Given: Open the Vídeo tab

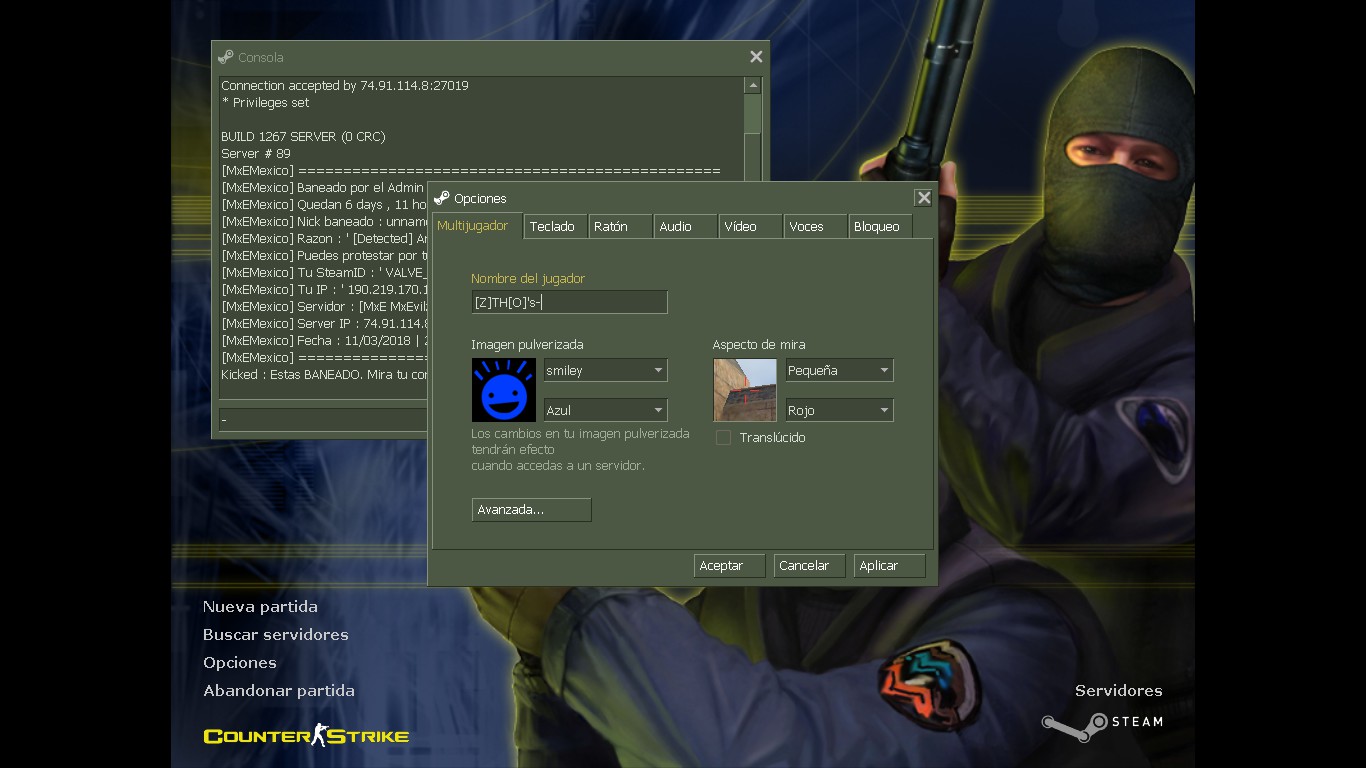Looking at the screenshot, I should 750,226.
